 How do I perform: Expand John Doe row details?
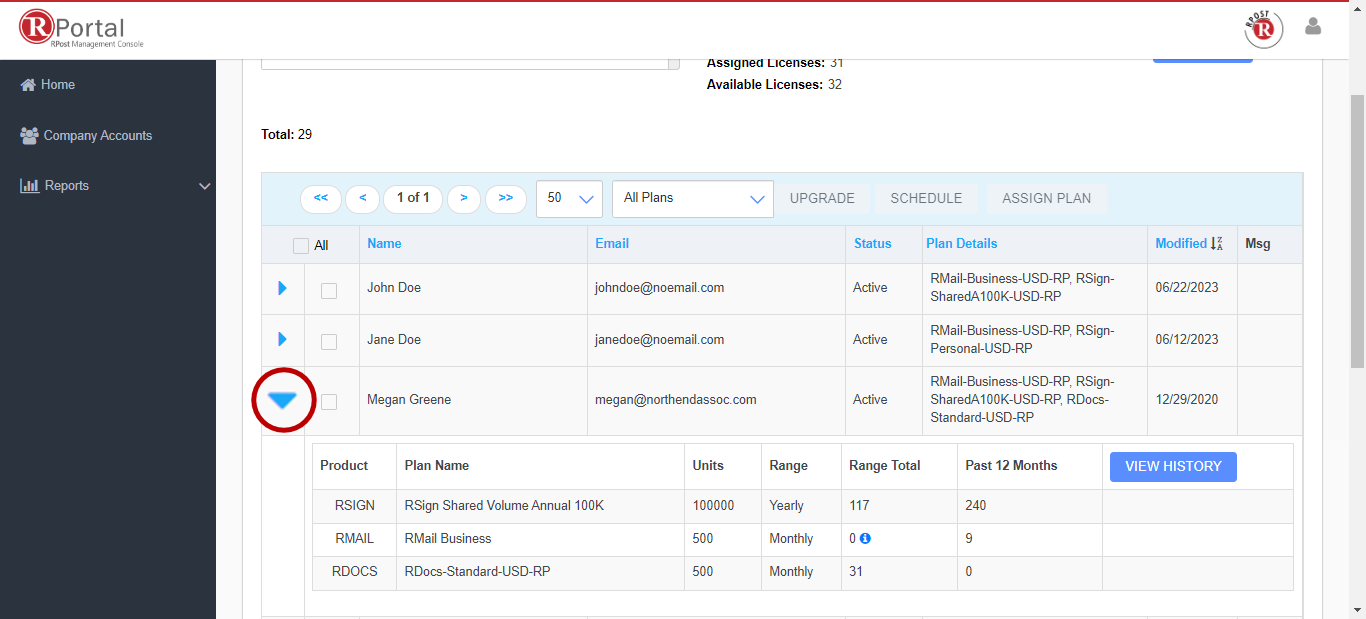click(282, 288)
